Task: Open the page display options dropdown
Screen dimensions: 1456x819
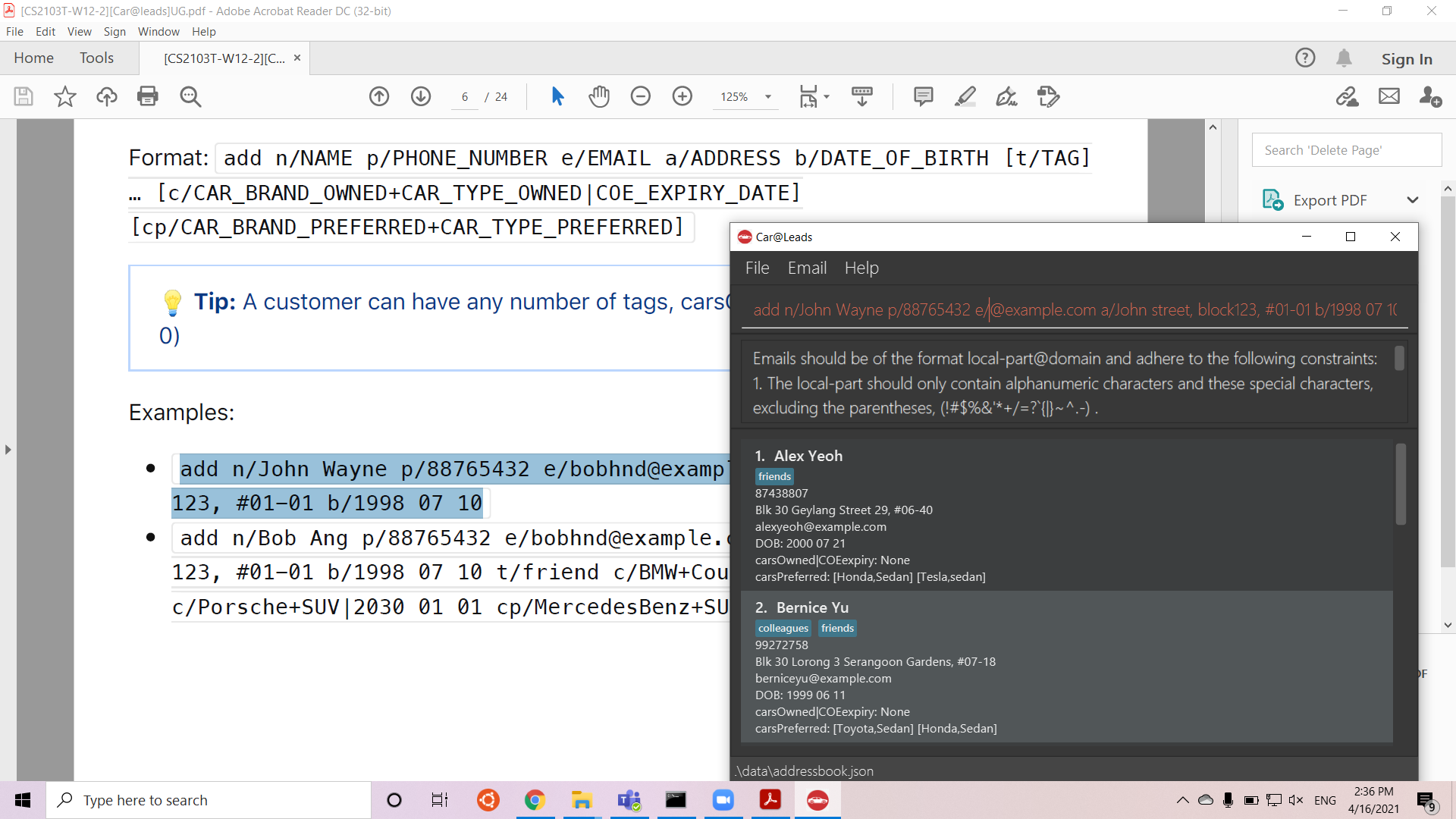Action: point(826,96)
